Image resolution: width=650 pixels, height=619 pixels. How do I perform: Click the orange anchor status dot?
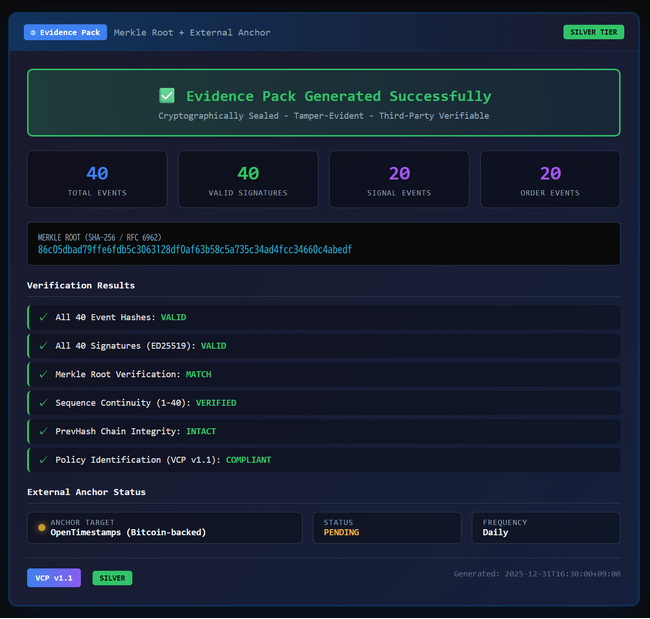coord(41,527)
